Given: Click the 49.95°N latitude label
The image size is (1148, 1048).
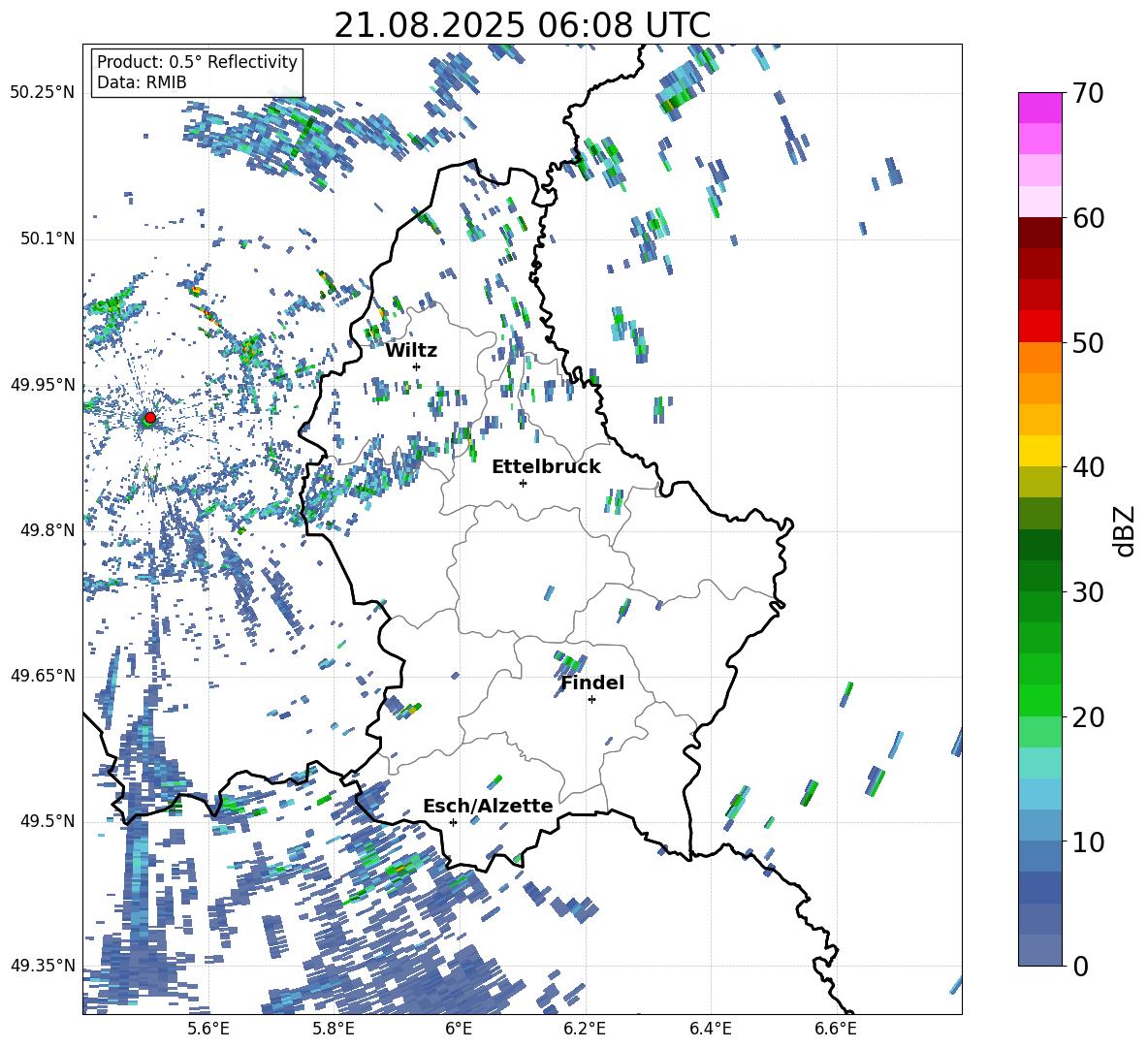Looking at the screenshot, I should point(43,384).
